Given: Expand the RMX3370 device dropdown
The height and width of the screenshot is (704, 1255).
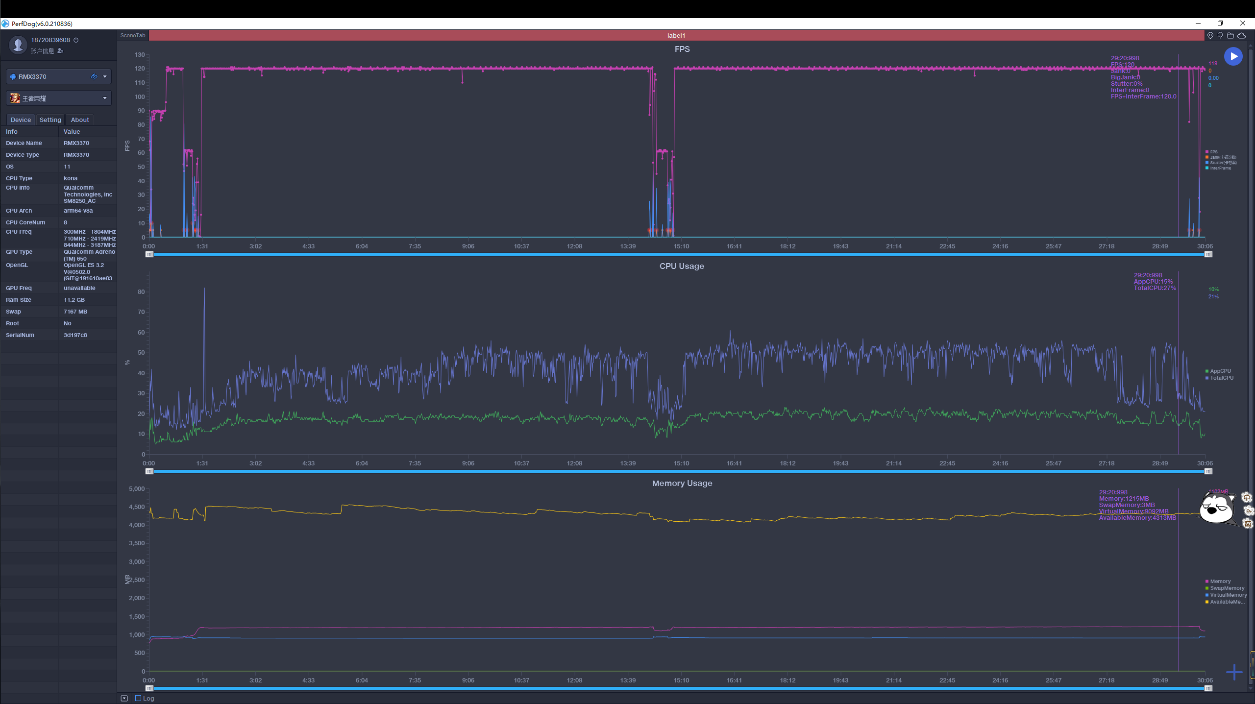Looking at the screenshot, I should coord(105,76).
